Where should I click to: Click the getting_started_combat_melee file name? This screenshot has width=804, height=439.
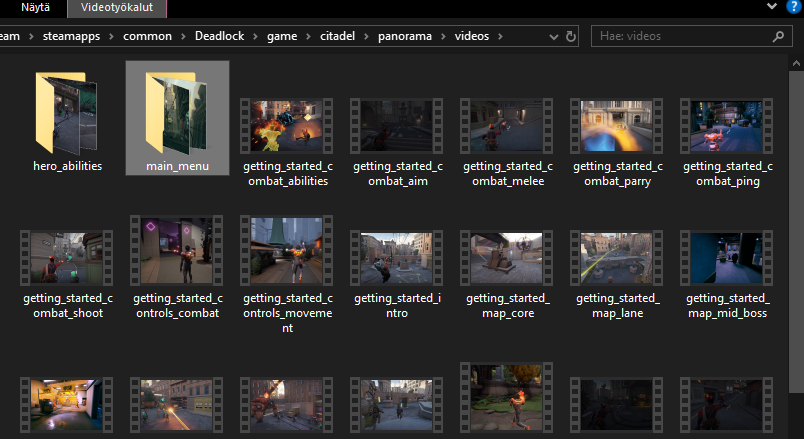[508, 173]
